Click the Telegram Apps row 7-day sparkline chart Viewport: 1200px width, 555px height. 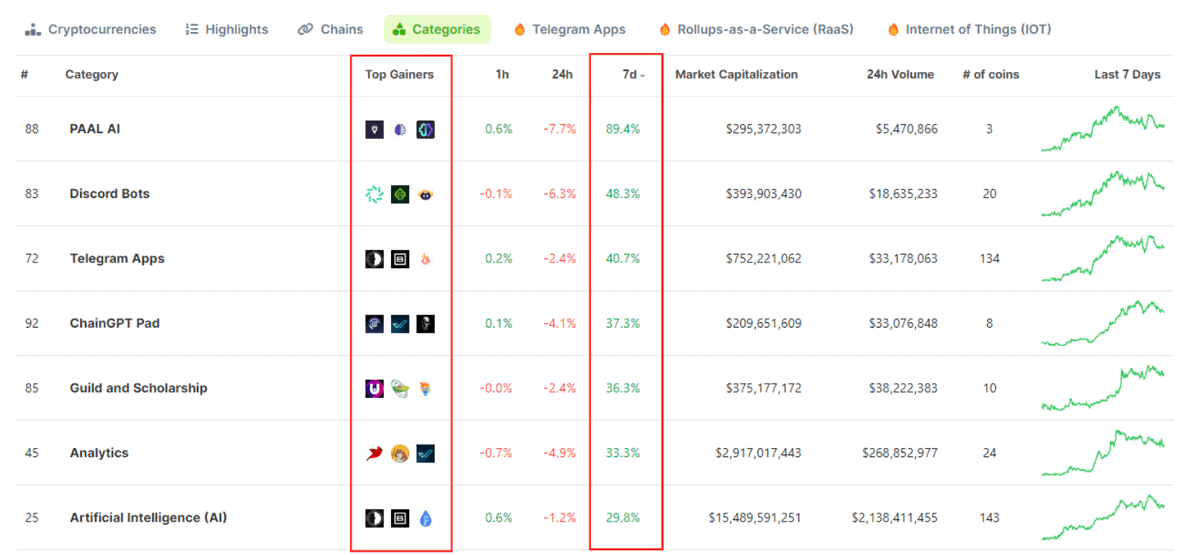tap(1102, 259)
